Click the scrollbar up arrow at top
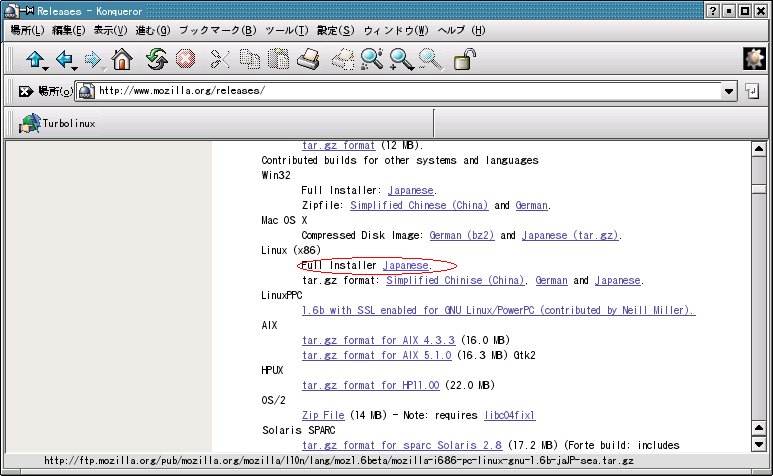 point(759,149)
